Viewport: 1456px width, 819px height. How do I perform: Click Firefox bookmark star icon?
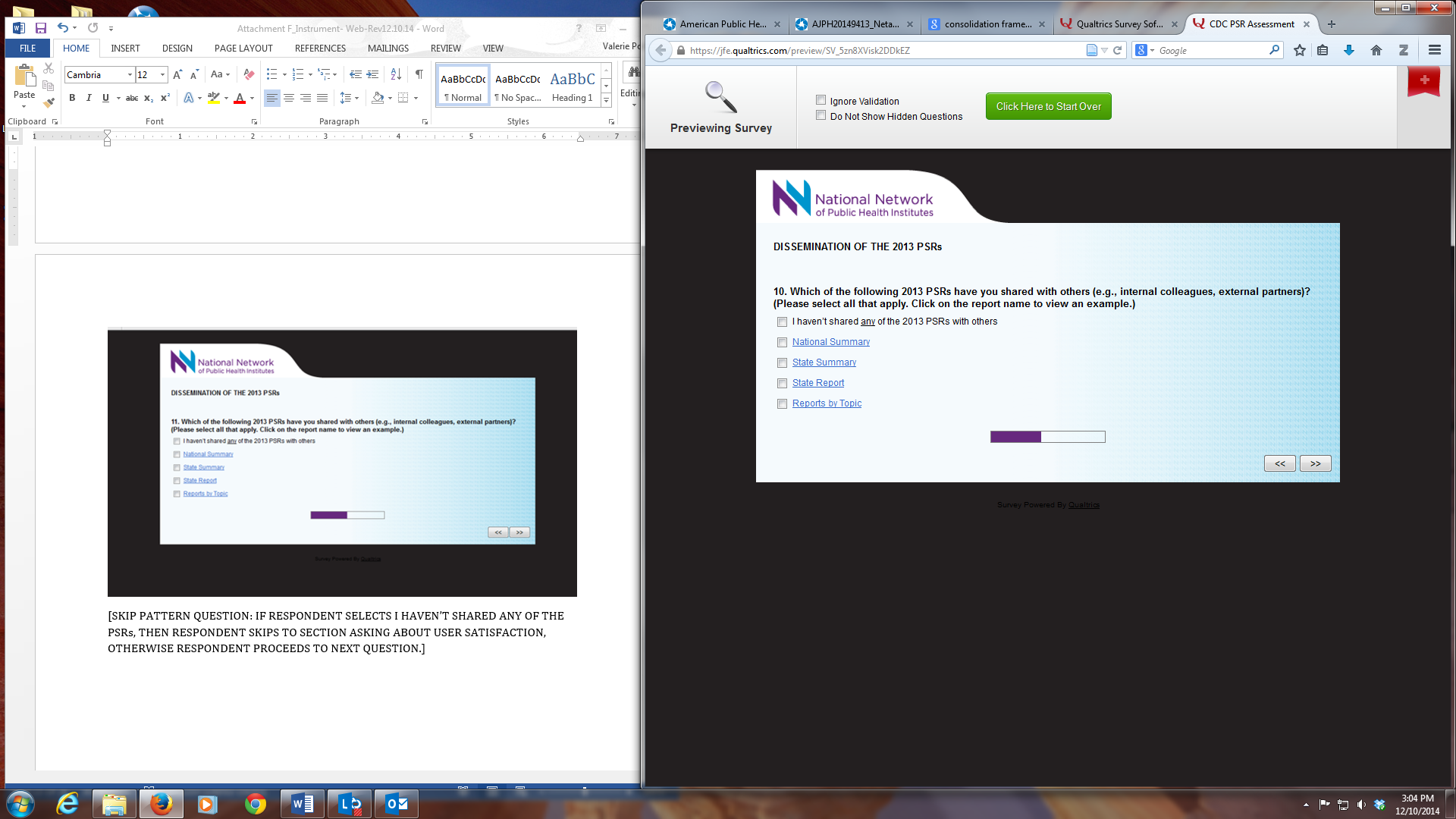1300,50
